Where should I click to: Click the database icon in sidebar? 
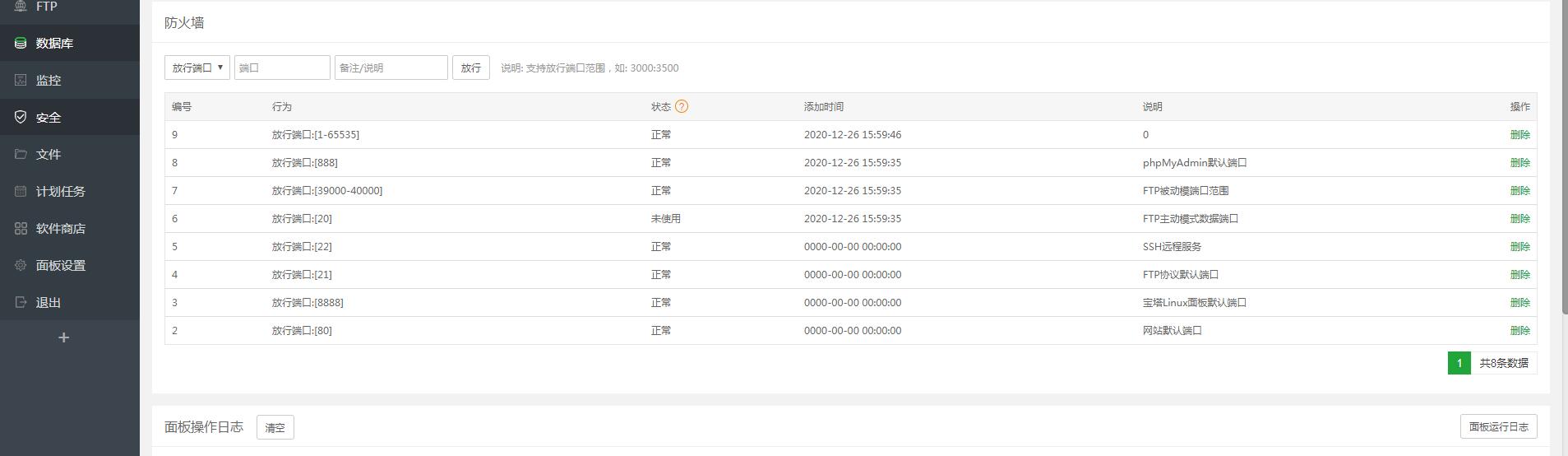[21, 43]
